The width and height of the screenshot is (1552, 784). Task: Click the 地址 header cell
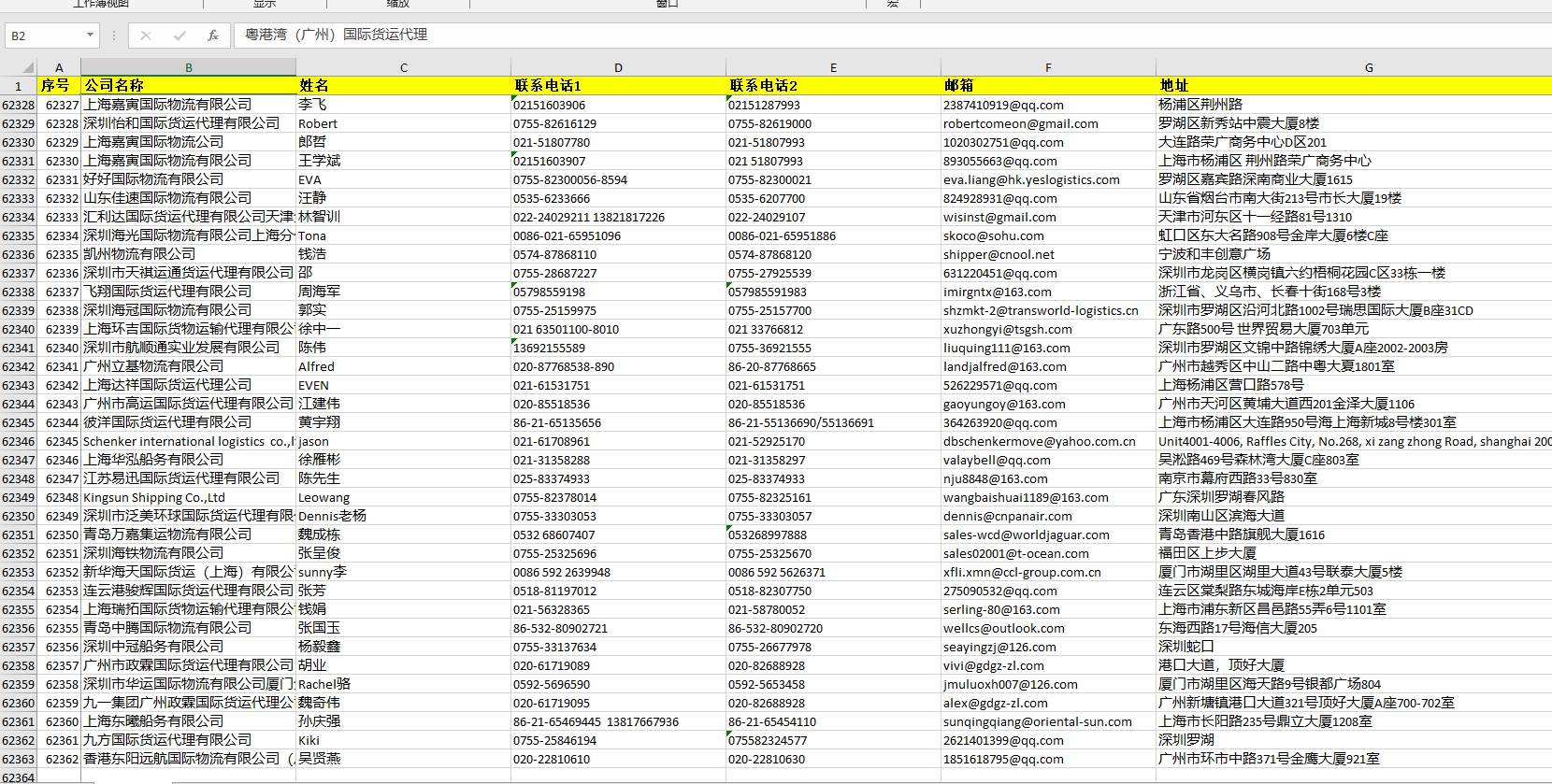[x=1354, y=86]
